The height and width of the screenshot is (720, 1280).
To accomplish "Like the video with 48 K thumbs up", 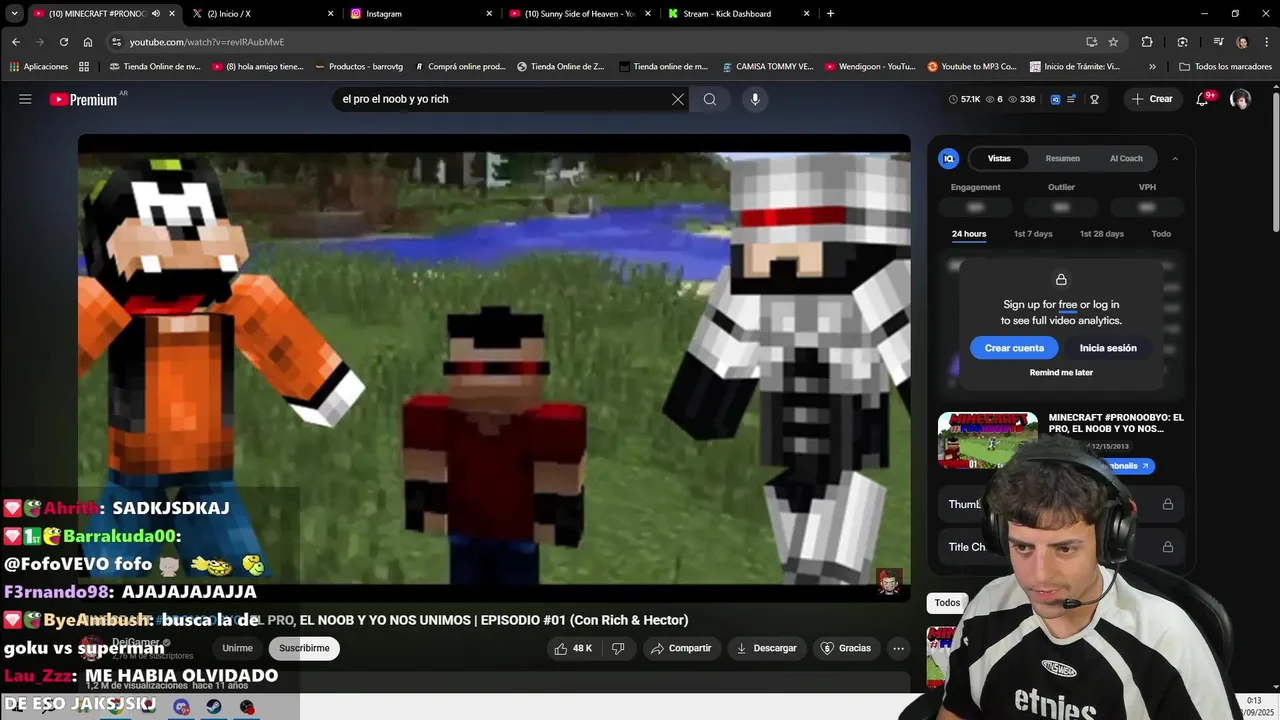I will [573, 648].
